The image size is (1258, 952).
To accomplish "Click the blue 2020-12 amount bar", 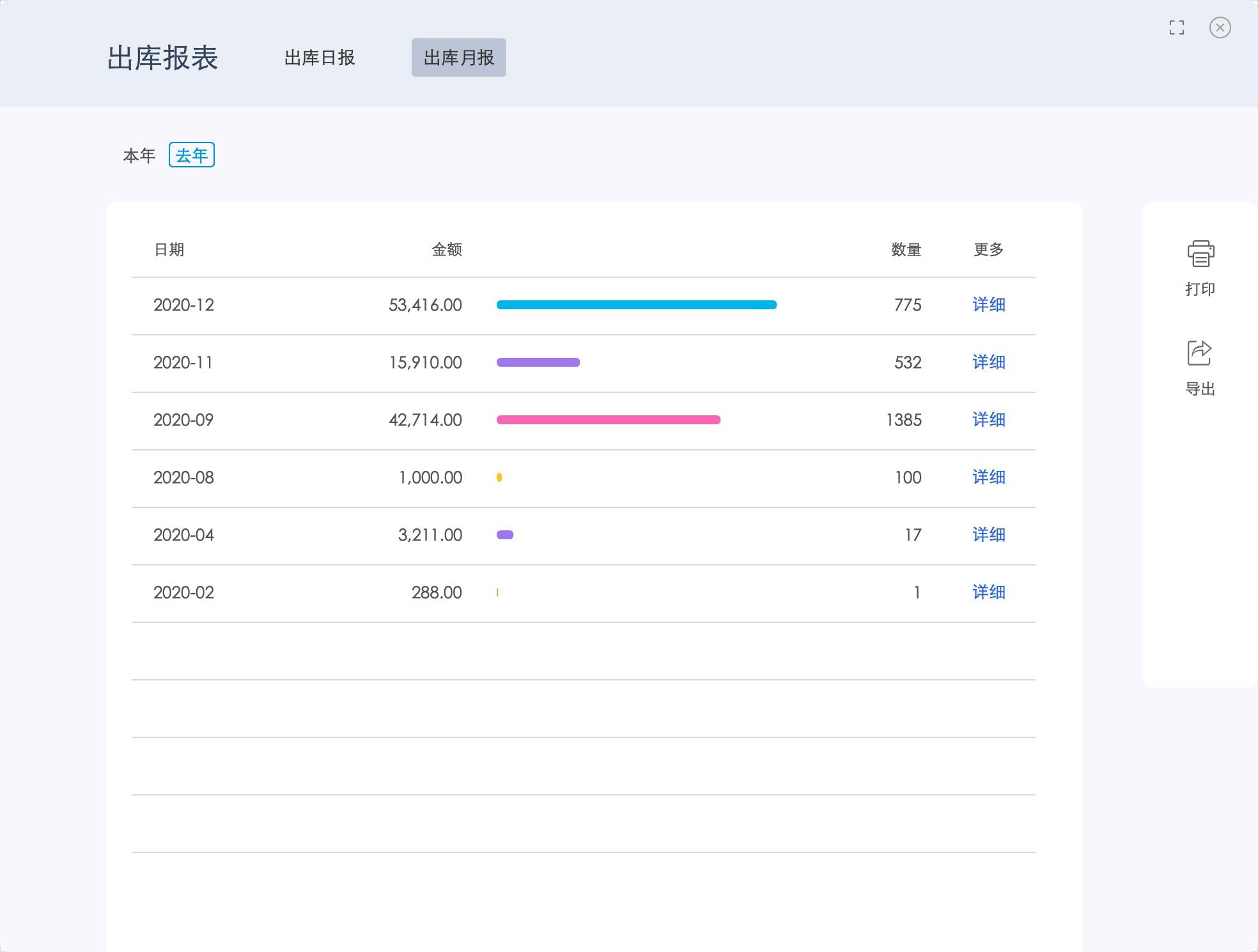I will (x=636, y=305).
